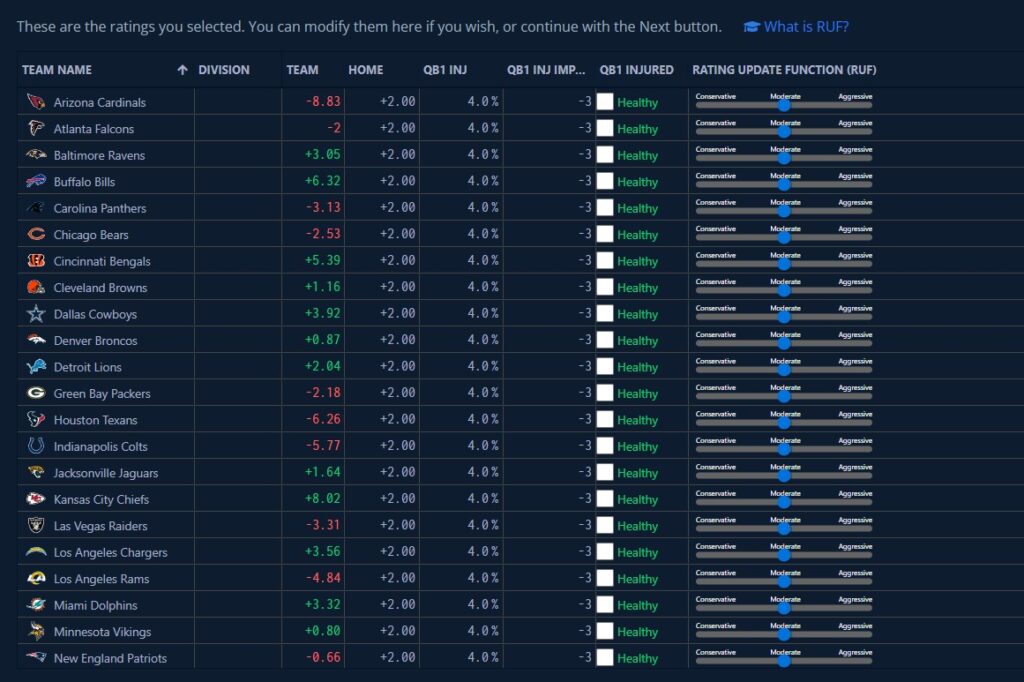Click the graduation cap icon beside What is RUF

pyautogui.click(x=751, y=27)
